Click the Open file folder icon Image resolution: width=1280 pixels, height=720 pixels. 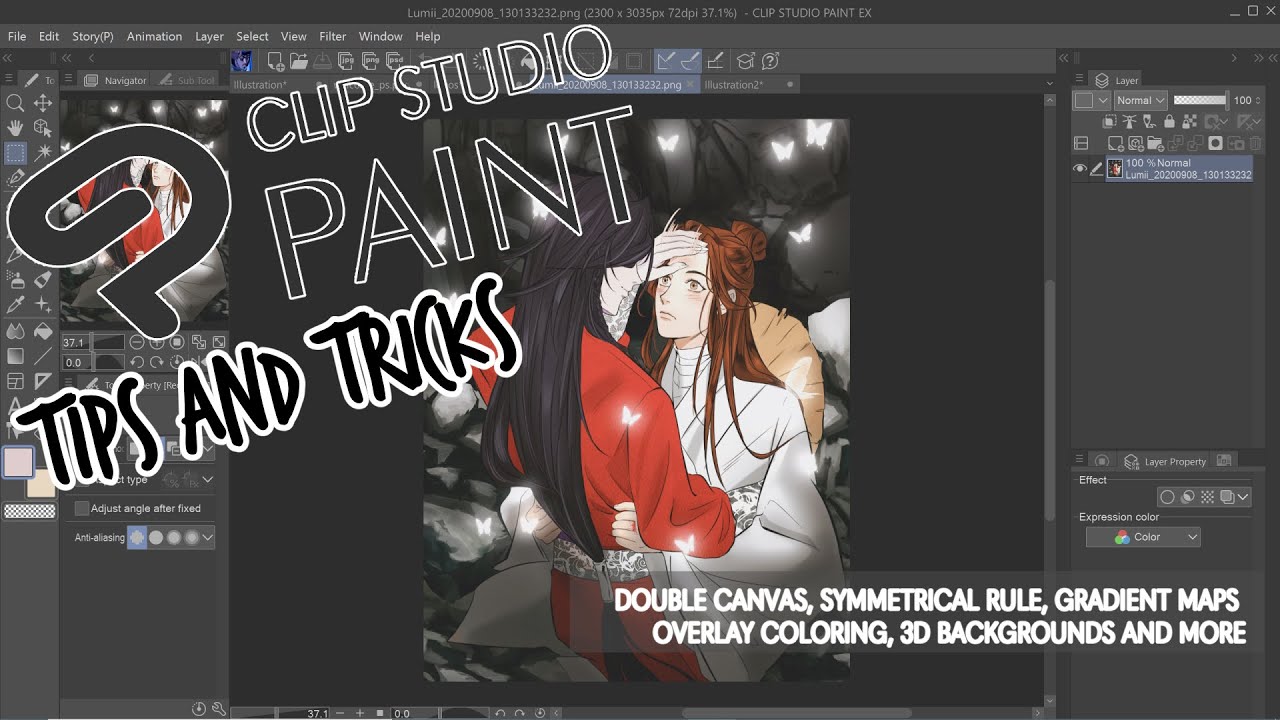click(x=298, y=61)
